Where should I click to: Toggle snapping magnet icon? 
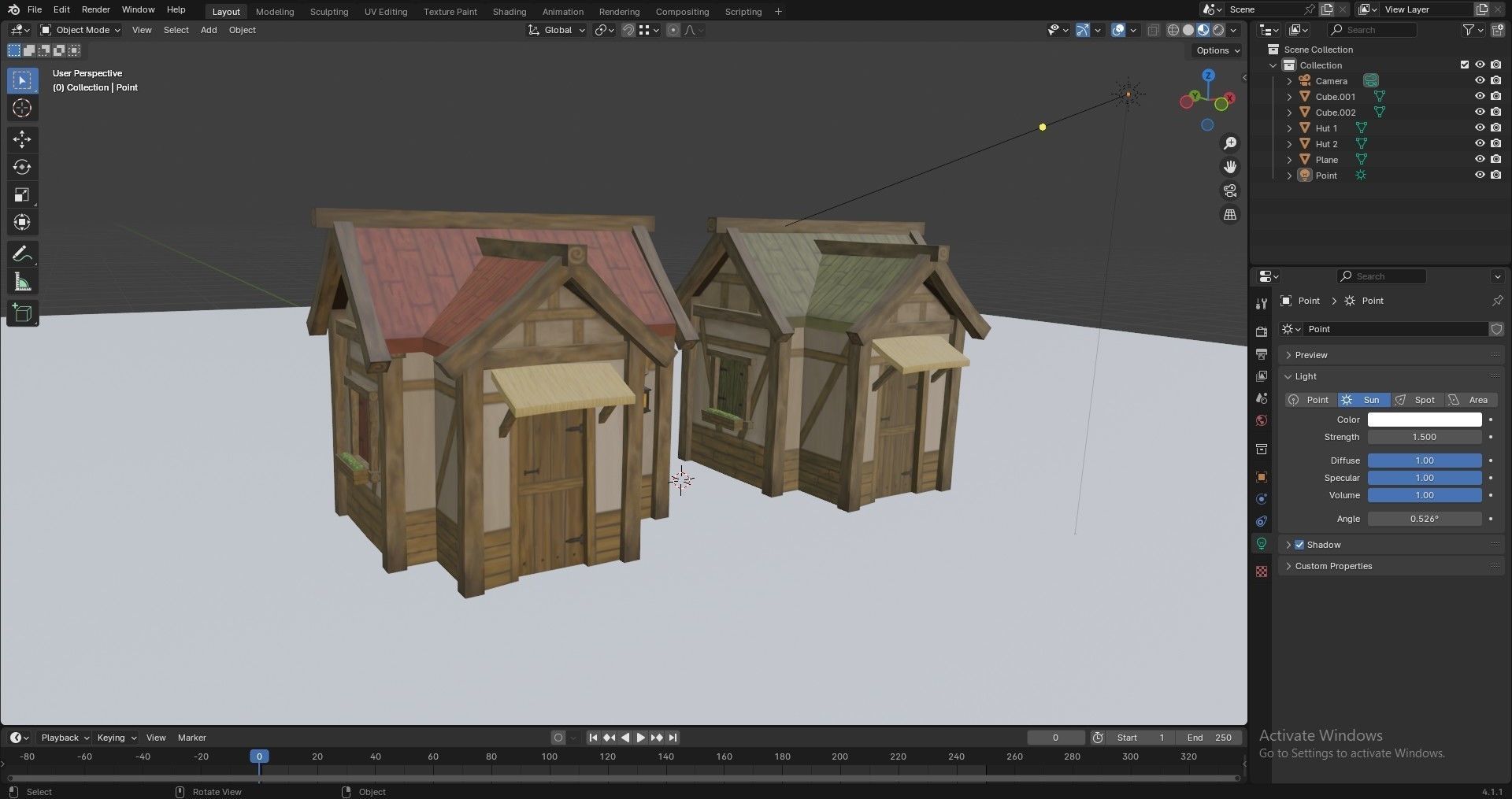point(628,30)
